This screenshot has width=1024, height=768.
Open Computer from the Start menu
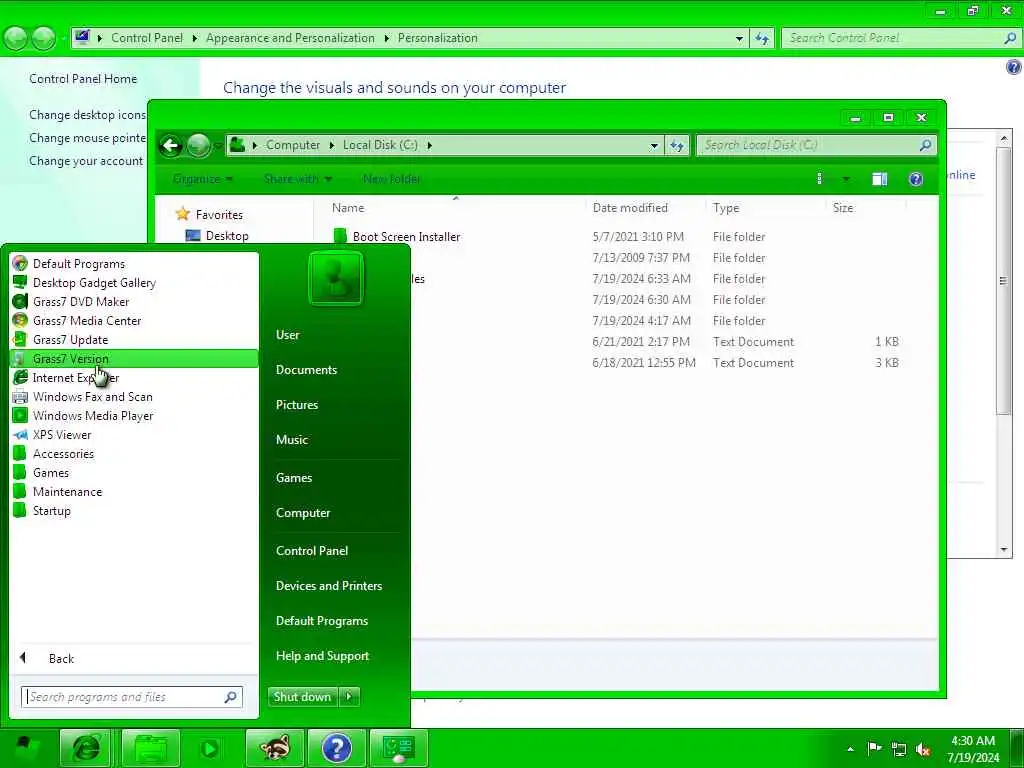click(302, 513)
